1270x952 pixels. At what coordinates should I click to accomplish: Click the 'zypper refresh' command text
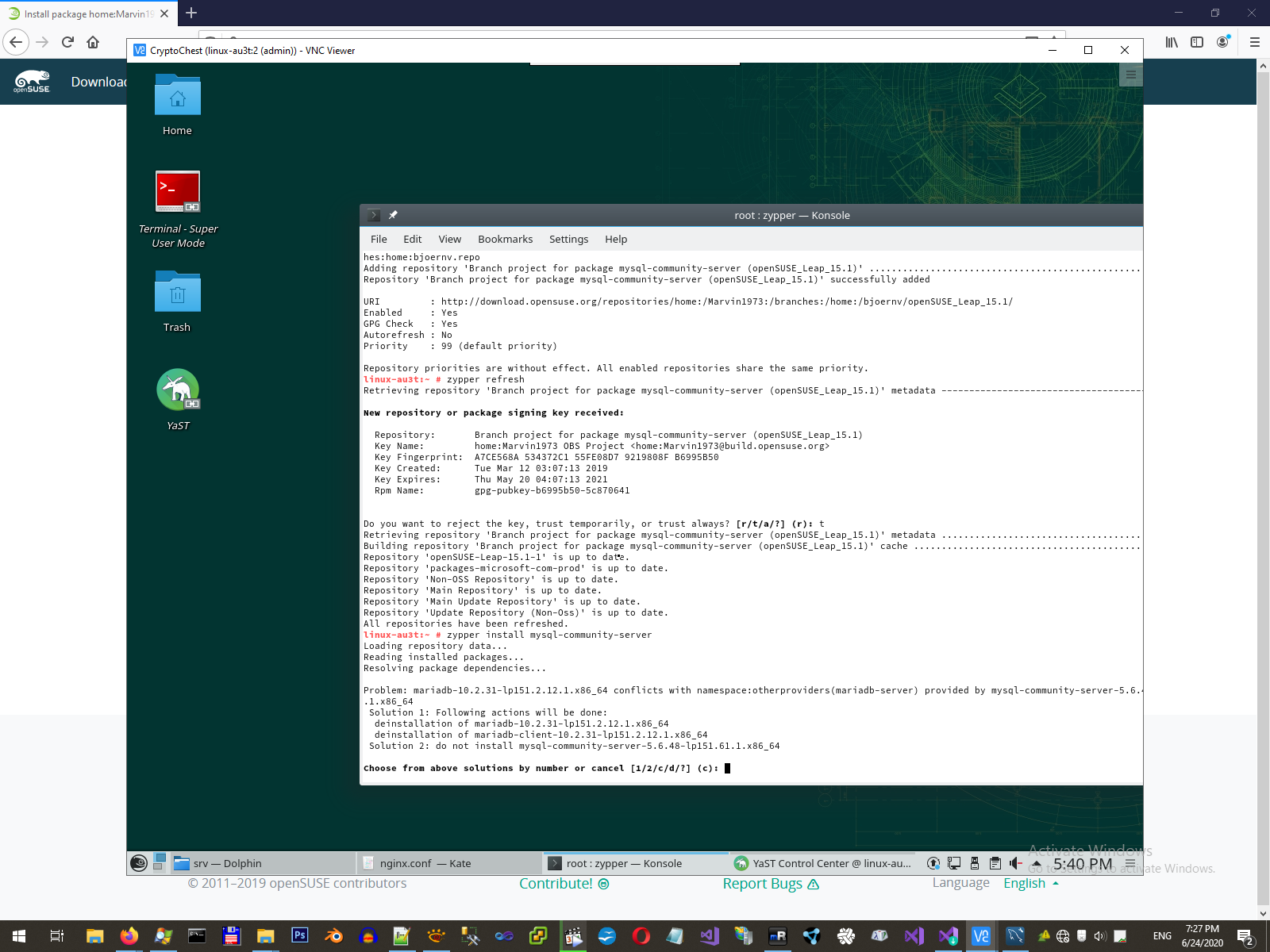tap(486, 379)
